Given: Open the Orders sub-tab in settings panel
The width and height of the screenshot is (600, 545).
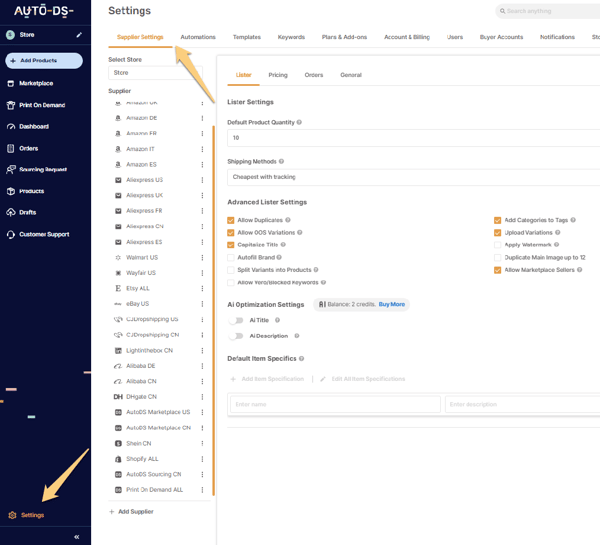Looking at the screenshot, I should click(x=314, y=75).
